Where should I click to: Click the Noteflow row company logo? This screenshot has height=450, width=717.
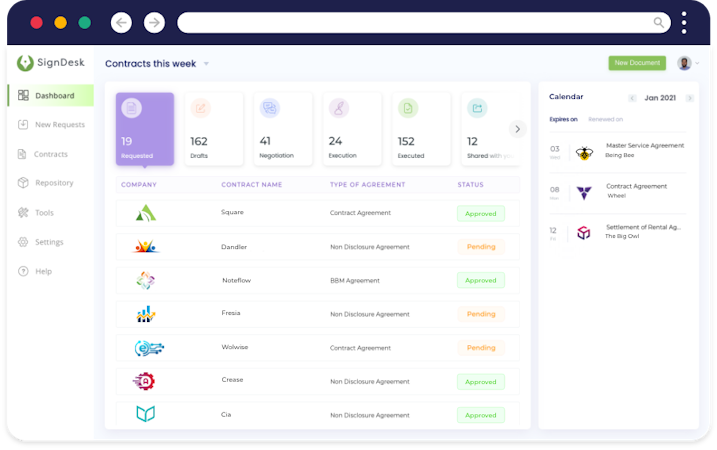point(145,280)
